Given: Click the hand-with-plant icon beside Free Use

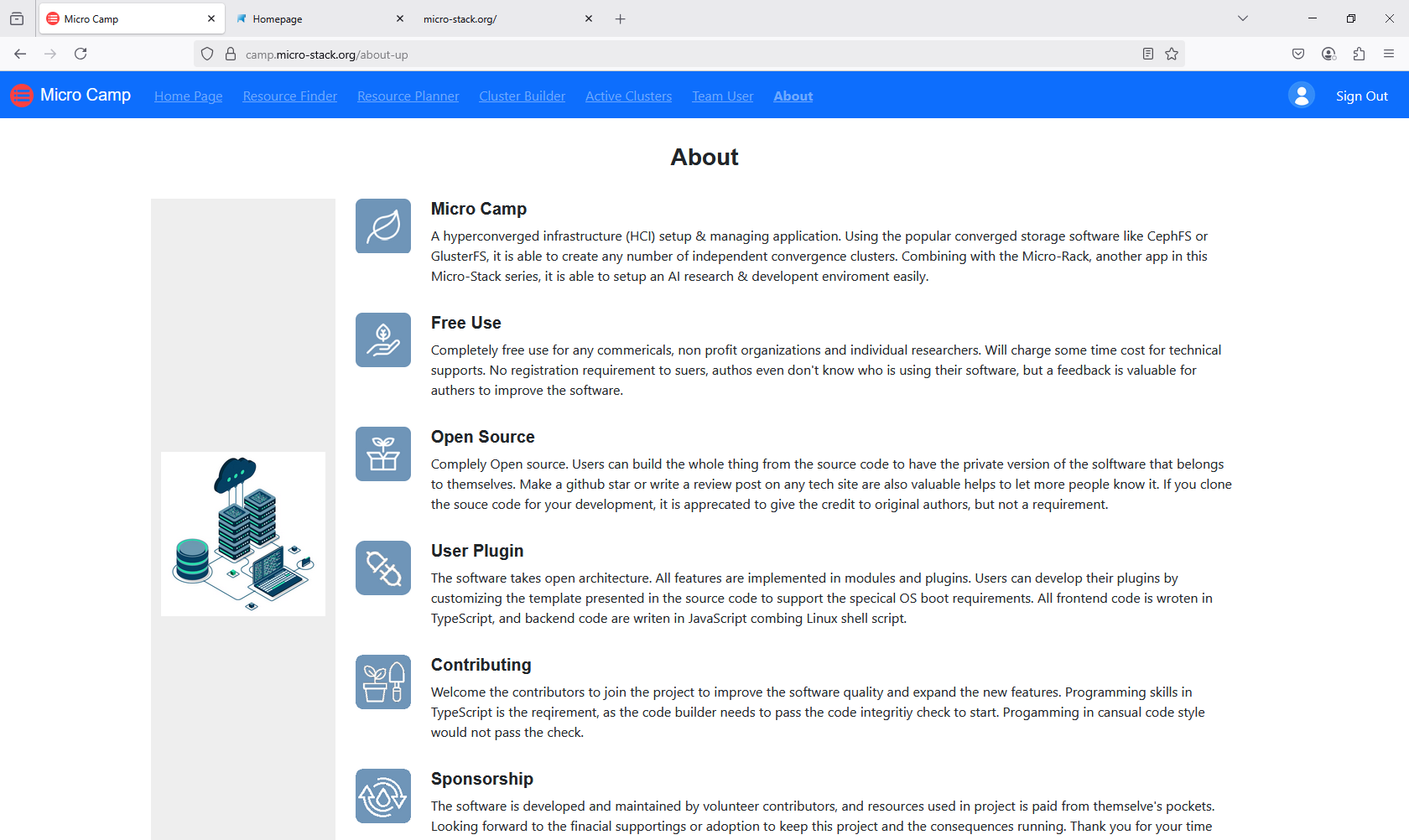Looking at the screenshot, I should [x=383, y=340].
